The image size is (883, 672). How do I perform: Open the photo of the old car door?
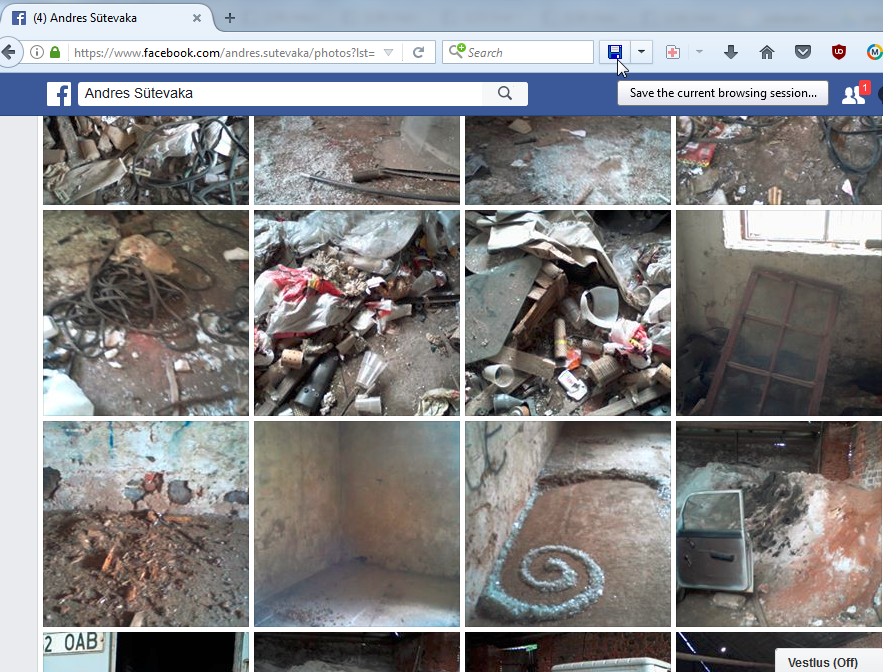[x=779, y=524]
